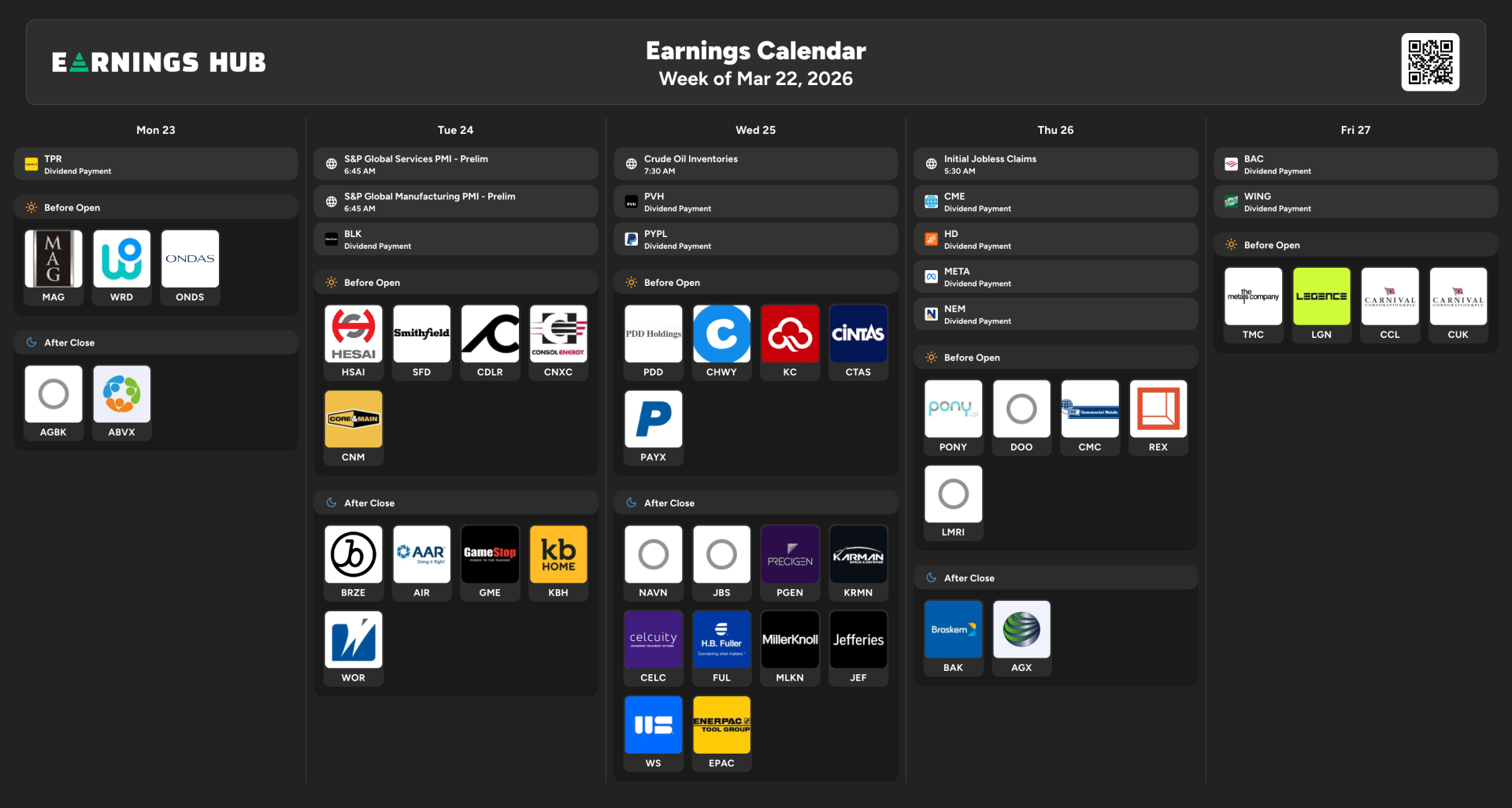Viewport: 1512px width, 808px height.
Task: Click the Hesai HSAI logo tile
Action: [353, 334]
